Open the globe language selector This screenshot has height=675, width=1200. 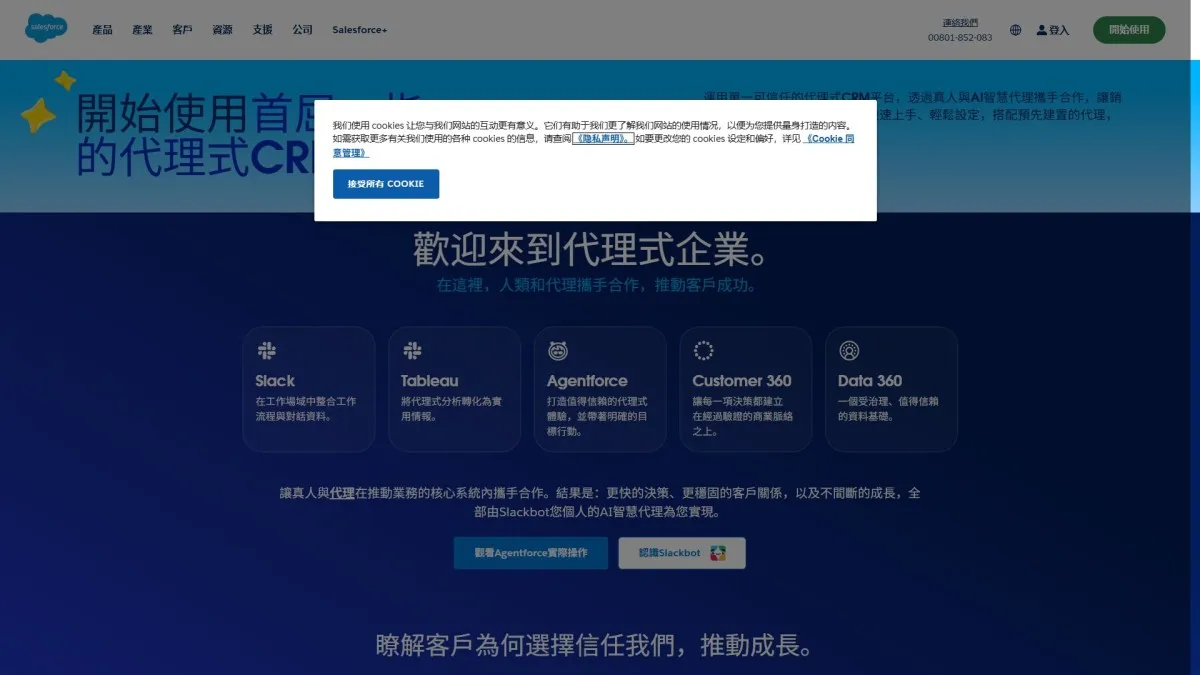point(1015,30)
